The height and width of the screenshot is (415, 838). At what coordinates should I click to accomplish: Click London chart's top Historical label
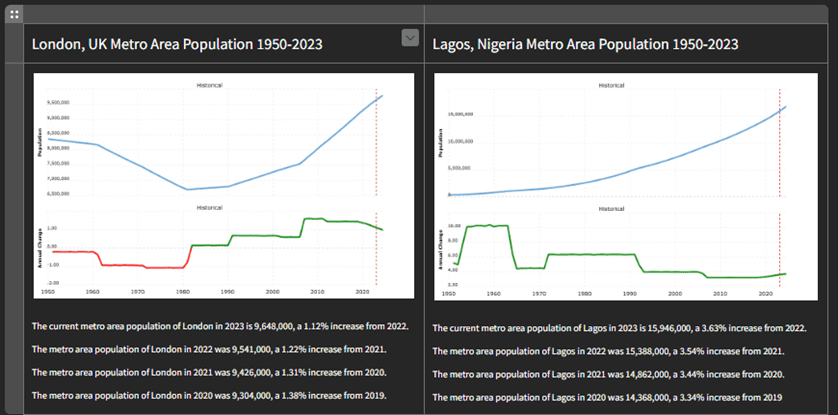coord(210,85)
